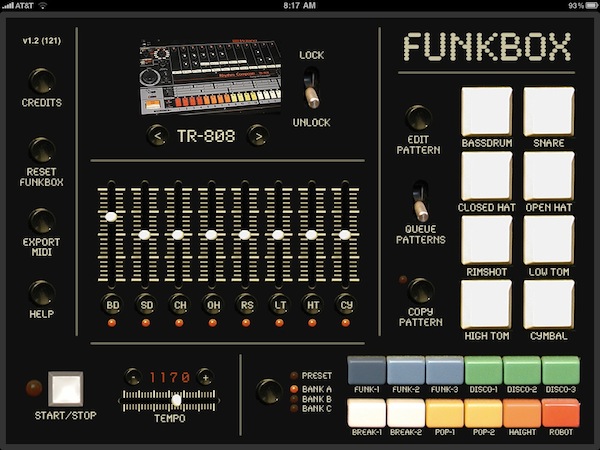Mute the RS channel button
Screen dimensions: 600x450
(246, 305)
